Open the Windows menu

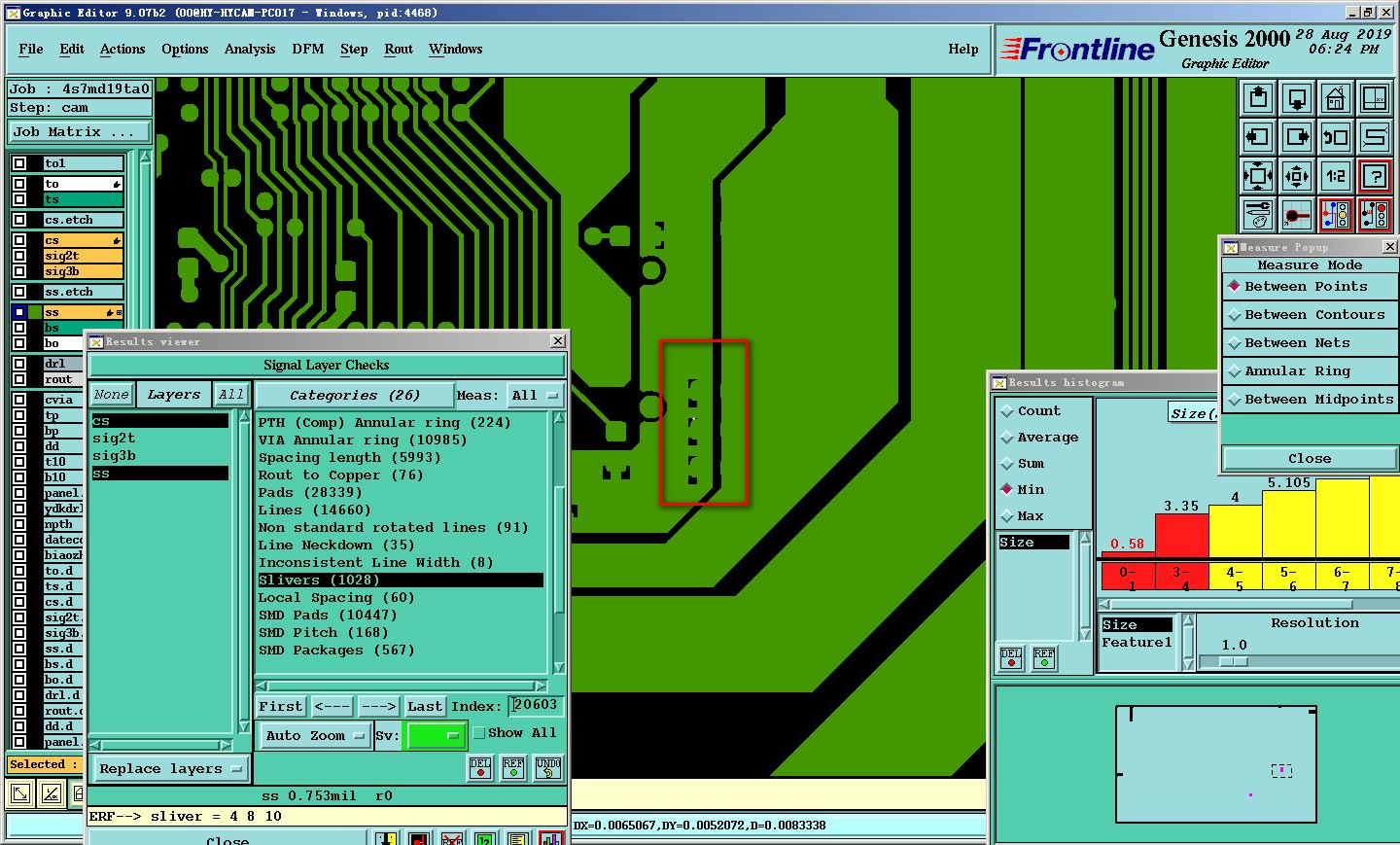pyautogui.click(x=456, y=50)
